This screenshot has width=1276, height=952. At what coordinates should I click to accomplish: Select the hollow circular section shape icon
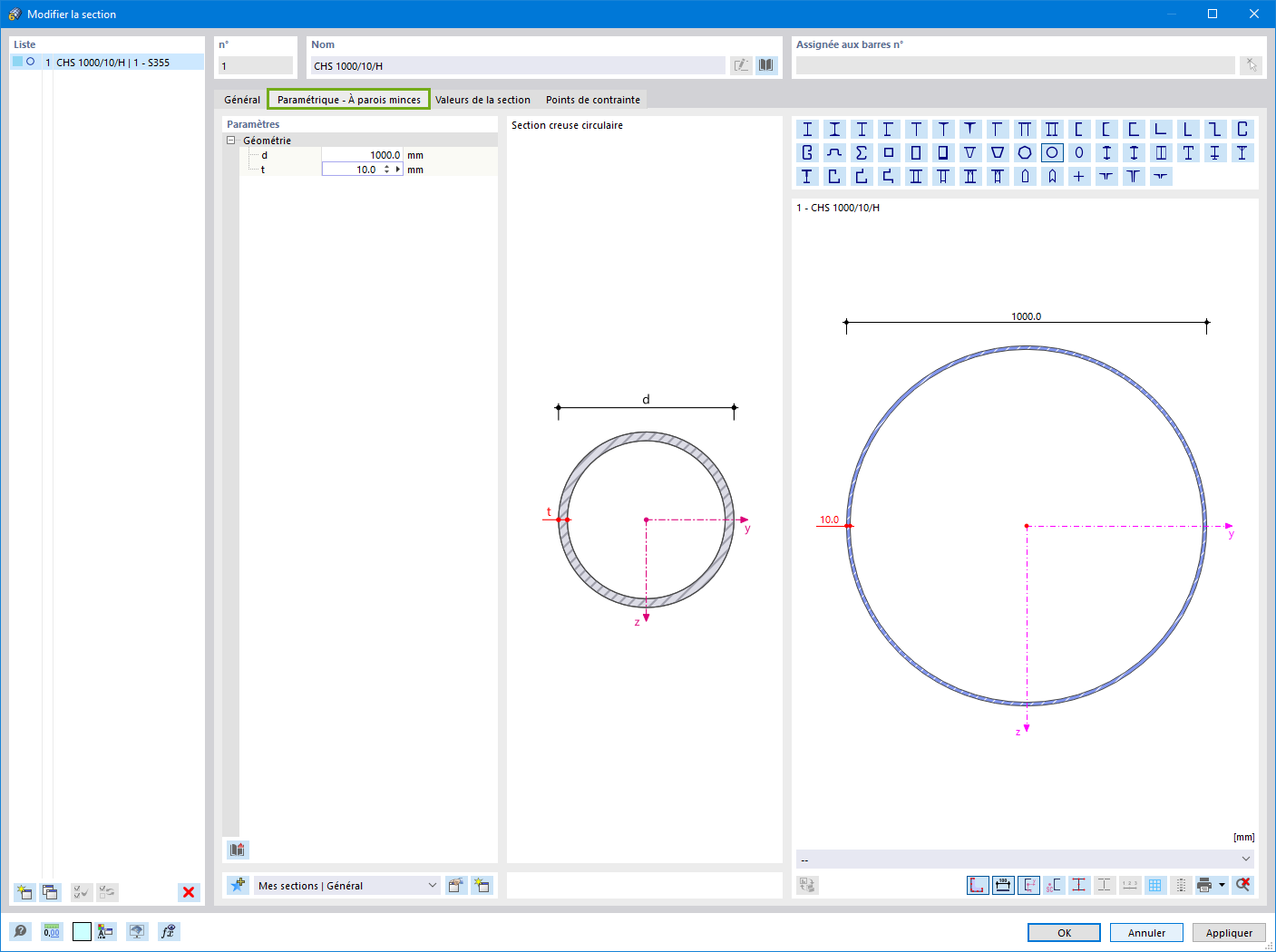[x=1052, y=153]
